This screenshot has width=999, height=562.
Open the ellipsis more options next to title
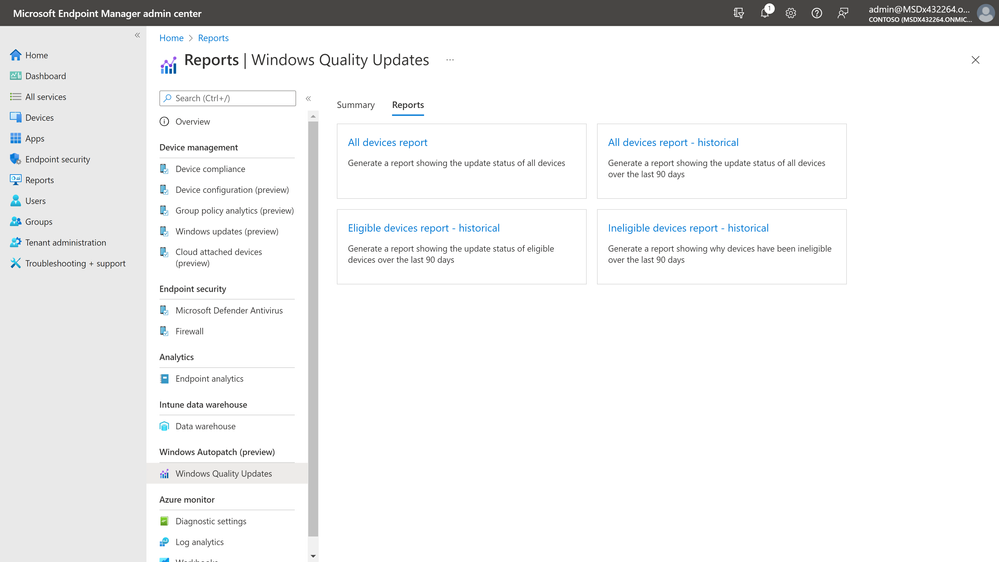[x=450, y=60]
